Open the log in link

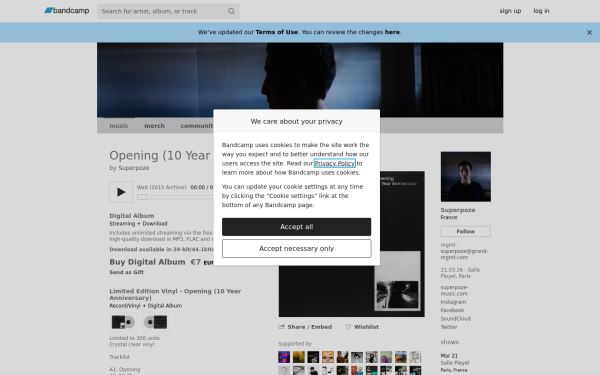coord(541,11)
